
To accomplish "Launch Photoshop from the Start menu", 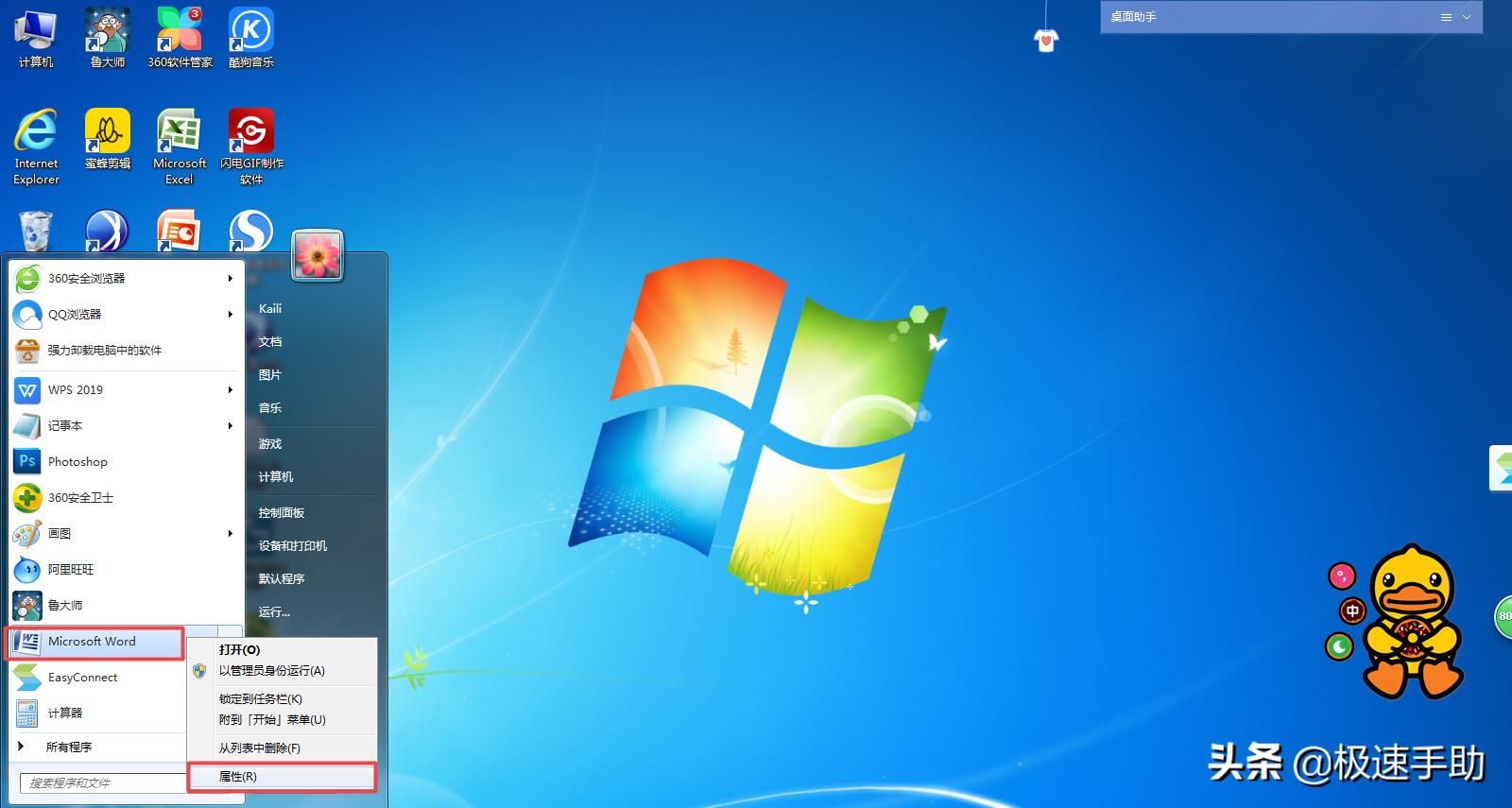I will click(x=125, y=462).
